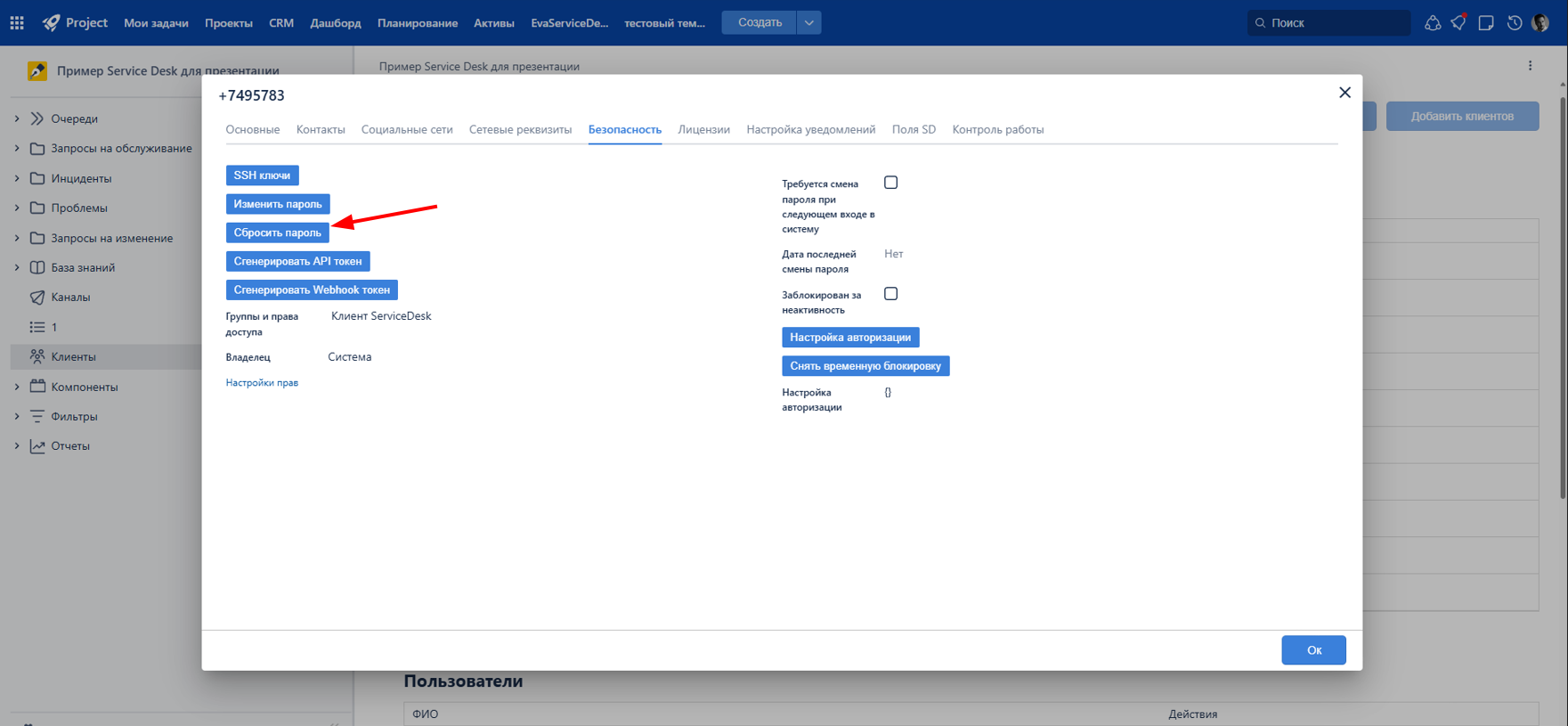Click the Очереди queue icon
Image resolution: width=1568 pixels, height=726 pixels.
37,118
